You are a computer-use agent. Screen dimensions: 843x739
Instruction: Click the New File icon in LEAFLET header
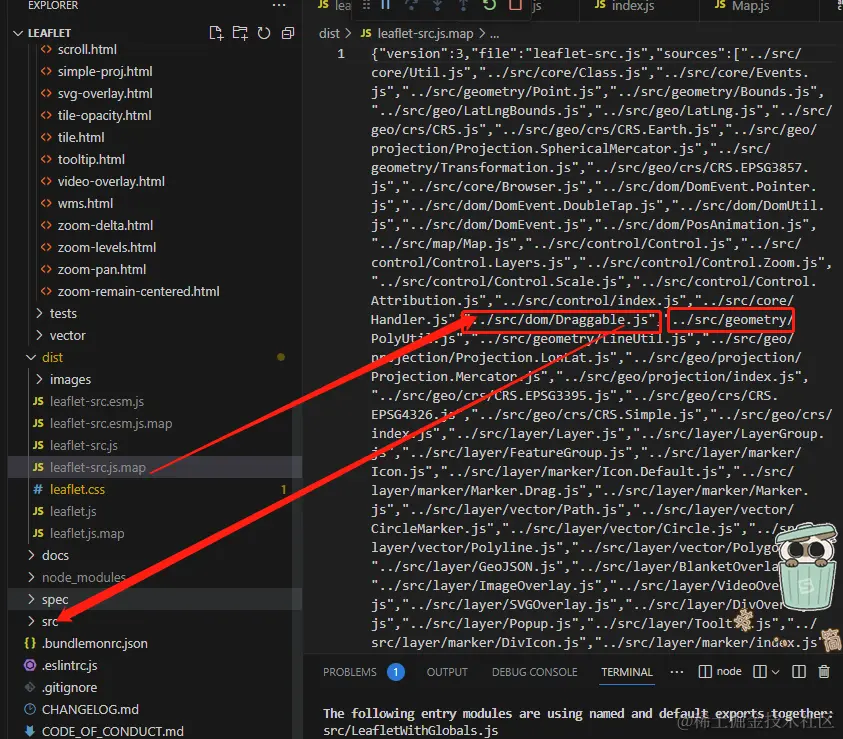pos(216,33)
